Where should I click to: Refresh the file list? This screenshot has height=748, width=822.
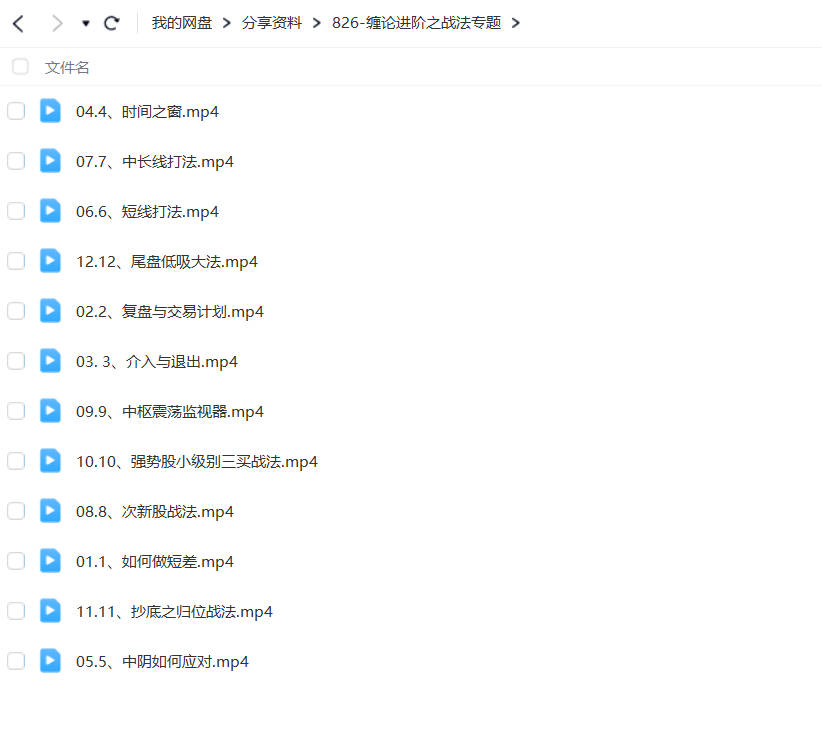coord(111,23)
